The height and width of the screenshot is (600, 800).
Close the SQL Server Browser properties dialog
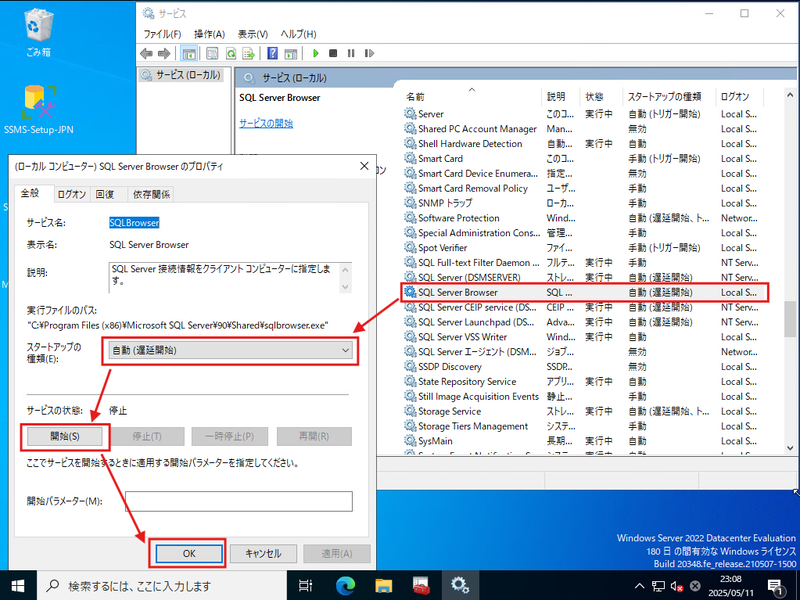point(364,166)
